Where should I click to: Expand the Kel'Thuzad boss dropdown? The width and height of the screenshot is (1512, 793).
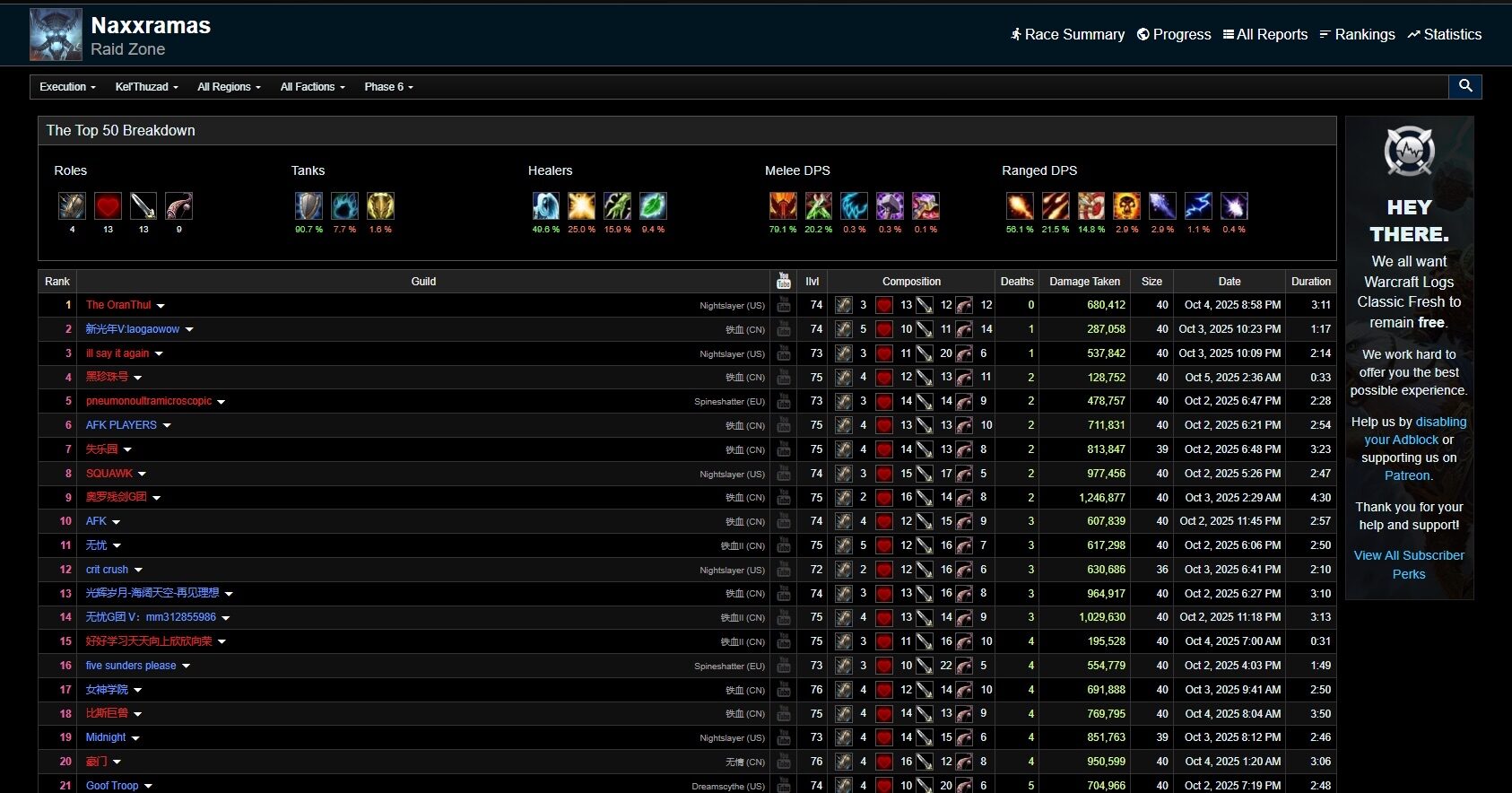(x=146, y=87)
